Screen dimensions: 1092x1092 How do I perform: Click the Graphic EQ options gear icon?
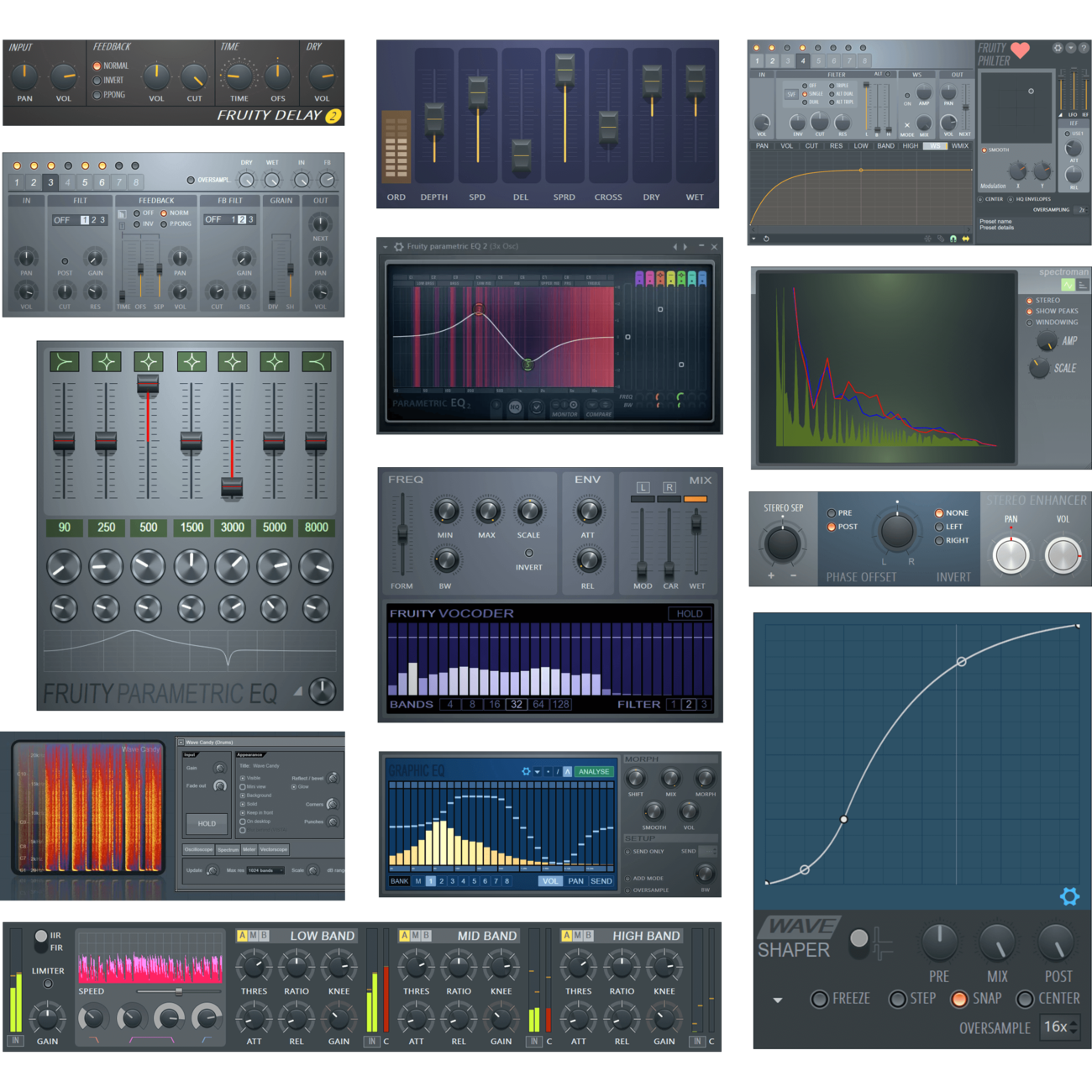click(527, 771)
